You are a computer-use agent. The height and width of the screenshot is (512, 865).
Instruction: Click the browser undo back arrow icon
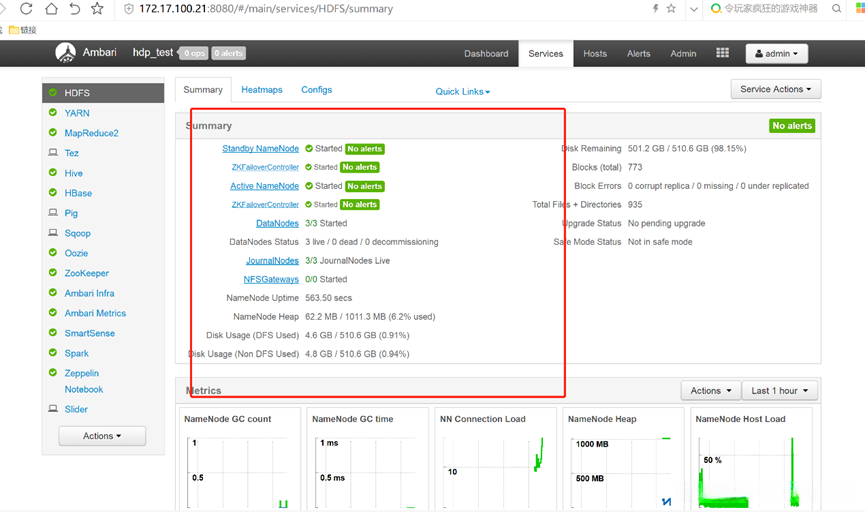tap(74, 8)
